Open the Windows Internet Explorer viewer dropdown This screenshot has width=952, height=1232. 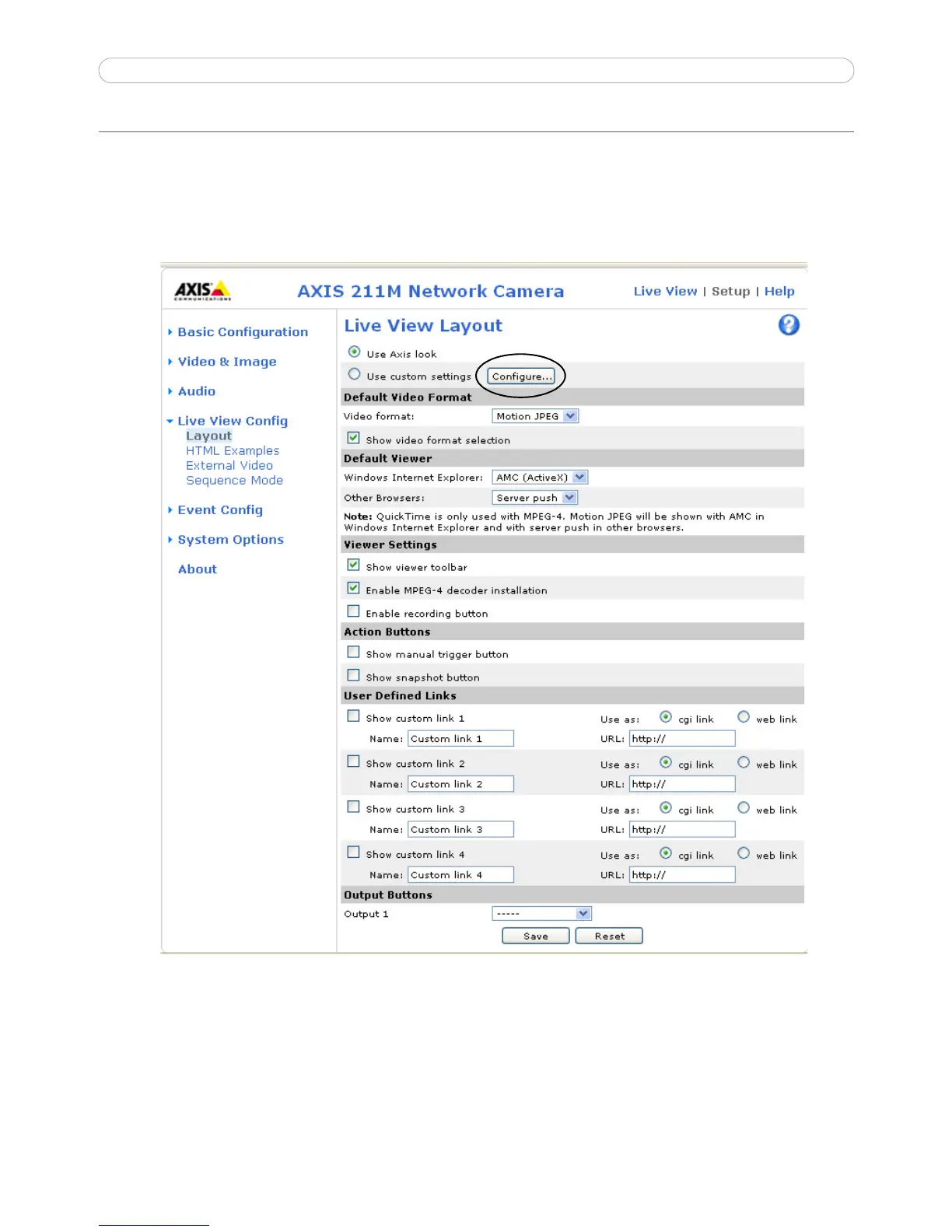pyautogui.click(x=540, y=478)
